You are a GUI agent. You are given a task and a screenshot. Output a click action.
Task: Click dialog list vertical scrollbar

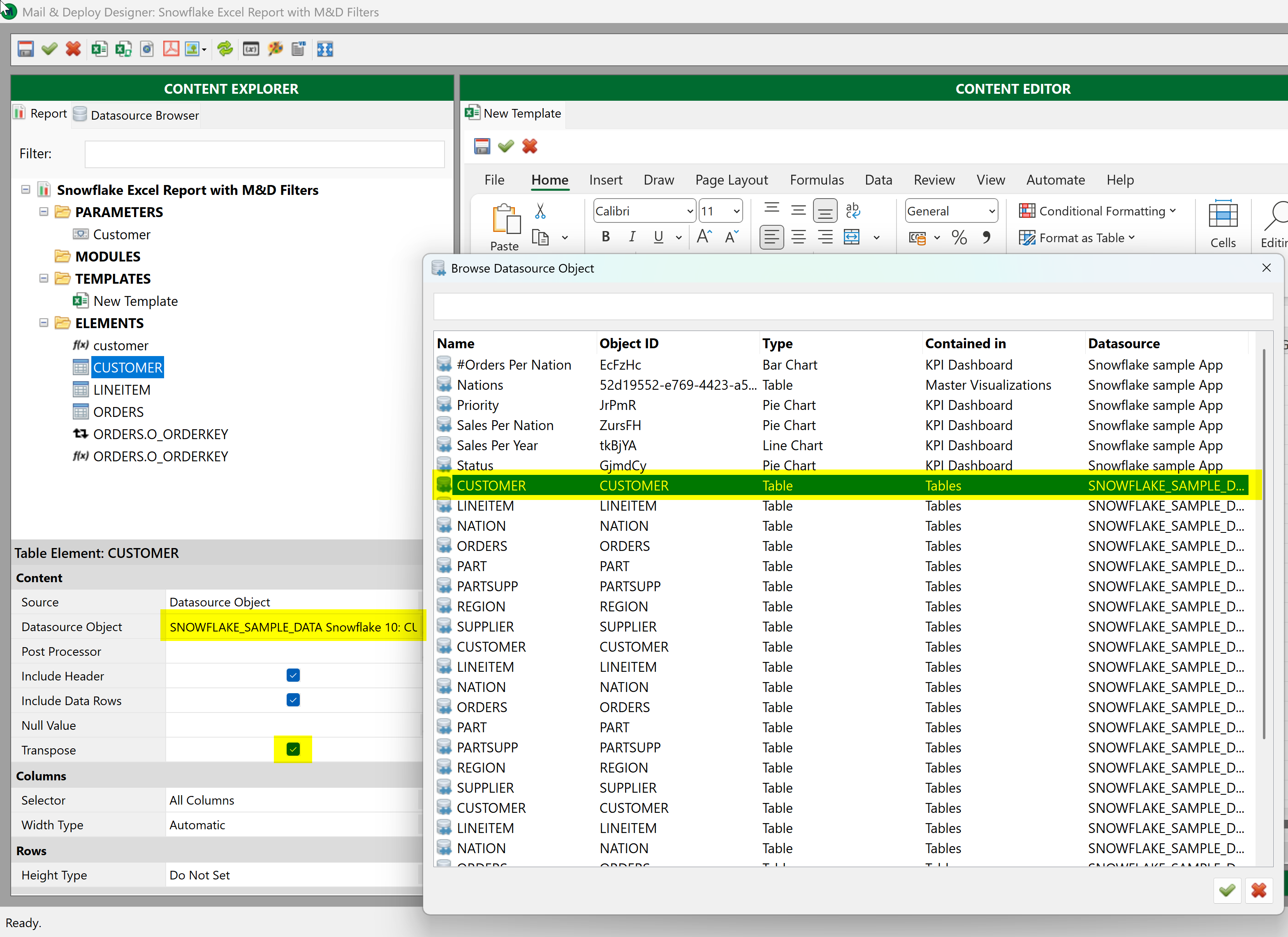[1264, 544]
